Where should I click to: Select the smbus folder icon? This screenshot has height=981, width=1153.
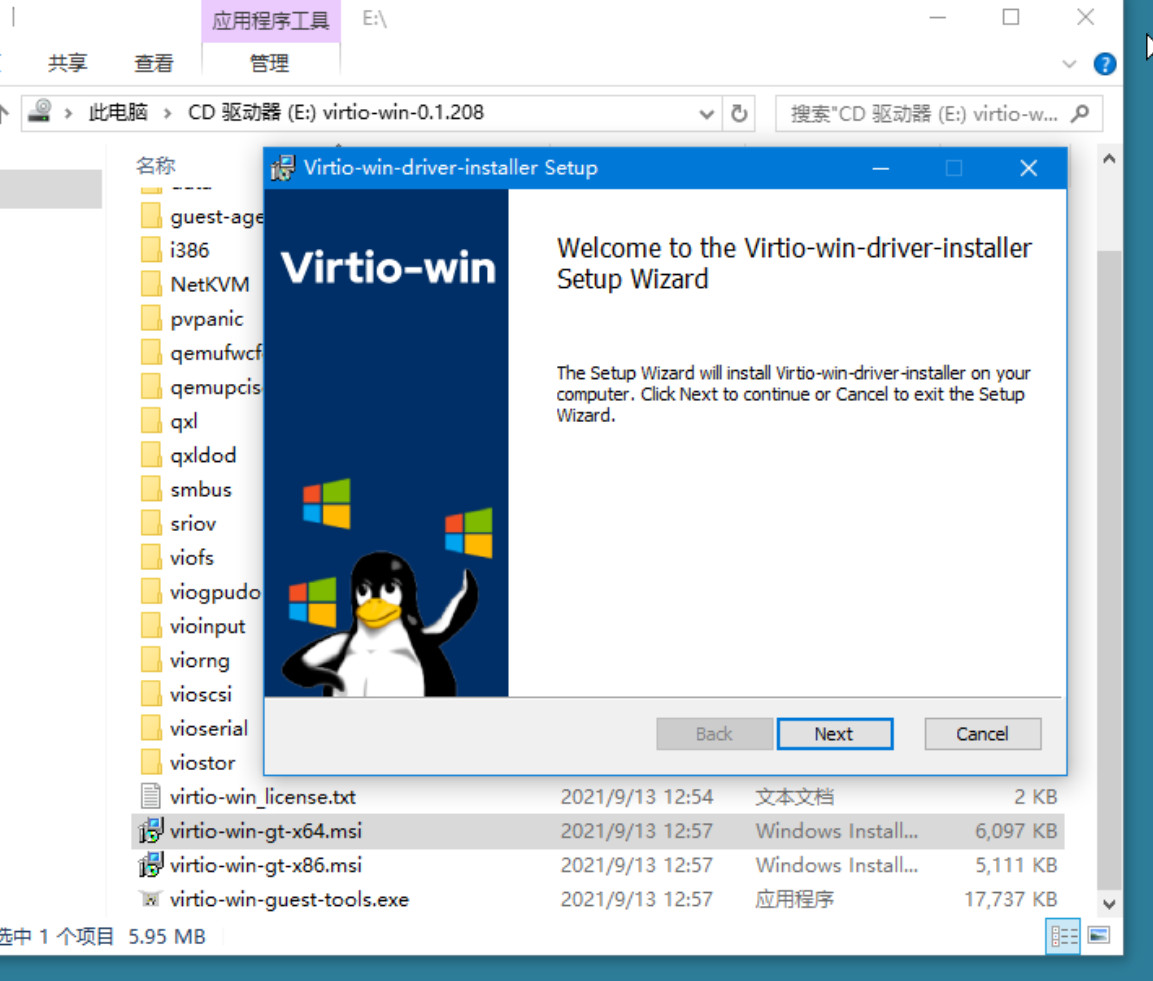point(151,489)
